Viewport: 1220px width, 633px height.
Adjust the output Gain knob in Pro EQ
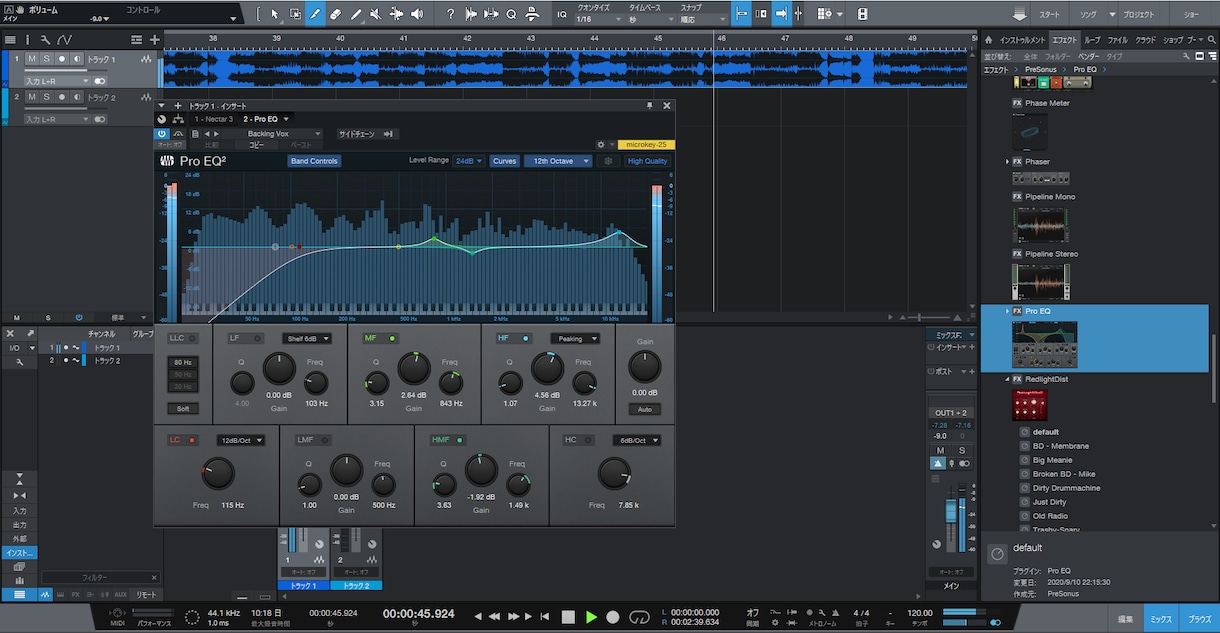(x=644, y=367)
